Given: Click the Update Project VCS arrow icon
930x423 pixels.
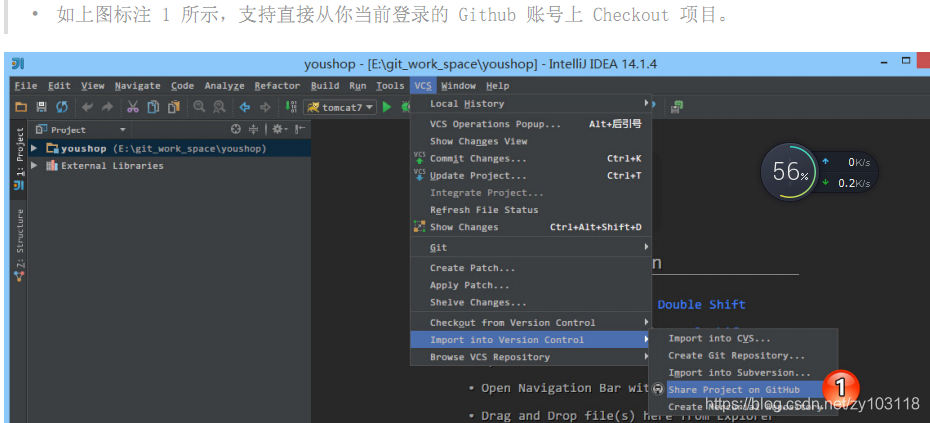Looking at the screenshot, I should pos(420,175).
